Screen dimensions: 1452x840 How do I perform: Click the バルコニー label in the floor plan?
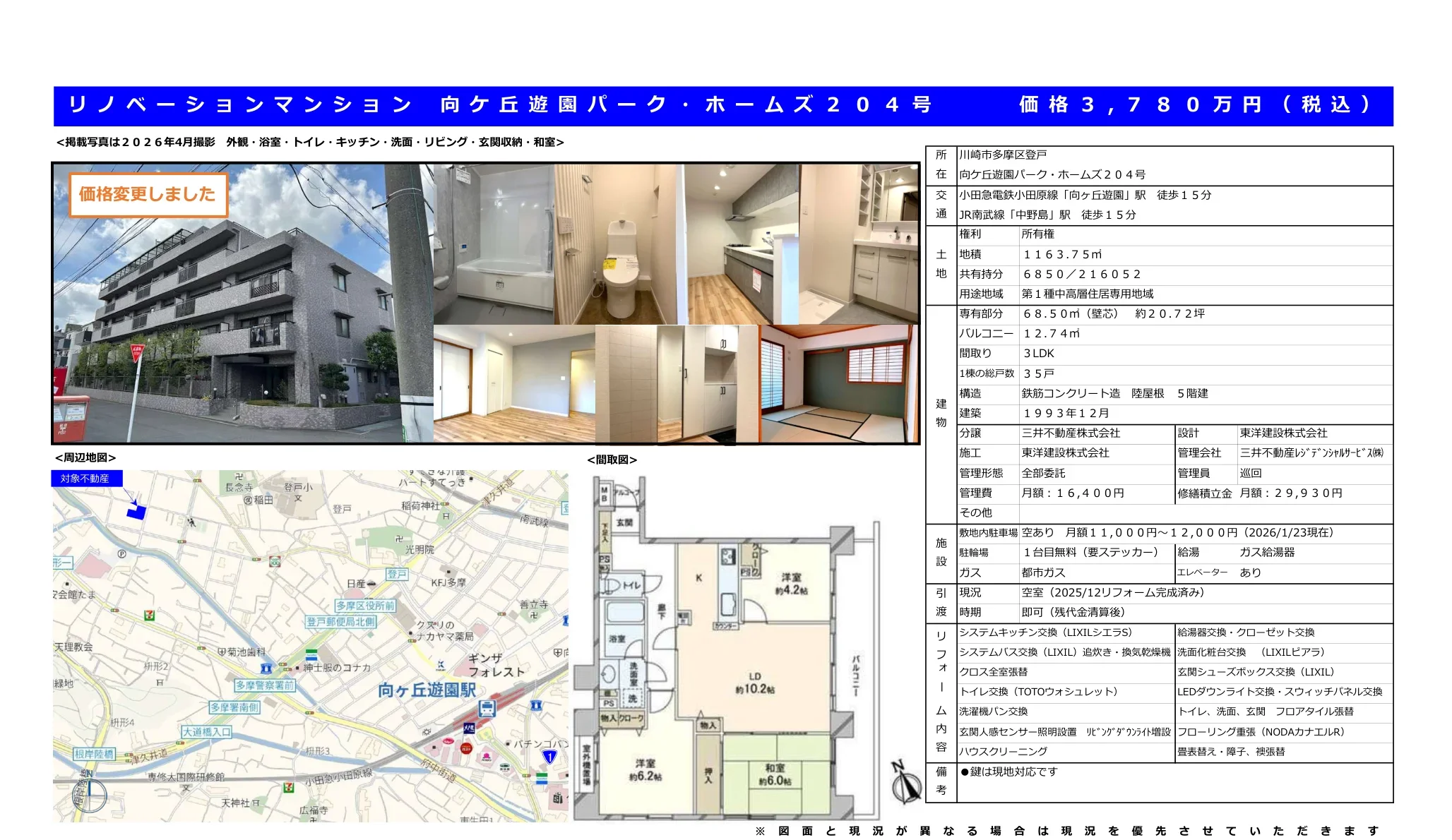click(x=856, y=676)
